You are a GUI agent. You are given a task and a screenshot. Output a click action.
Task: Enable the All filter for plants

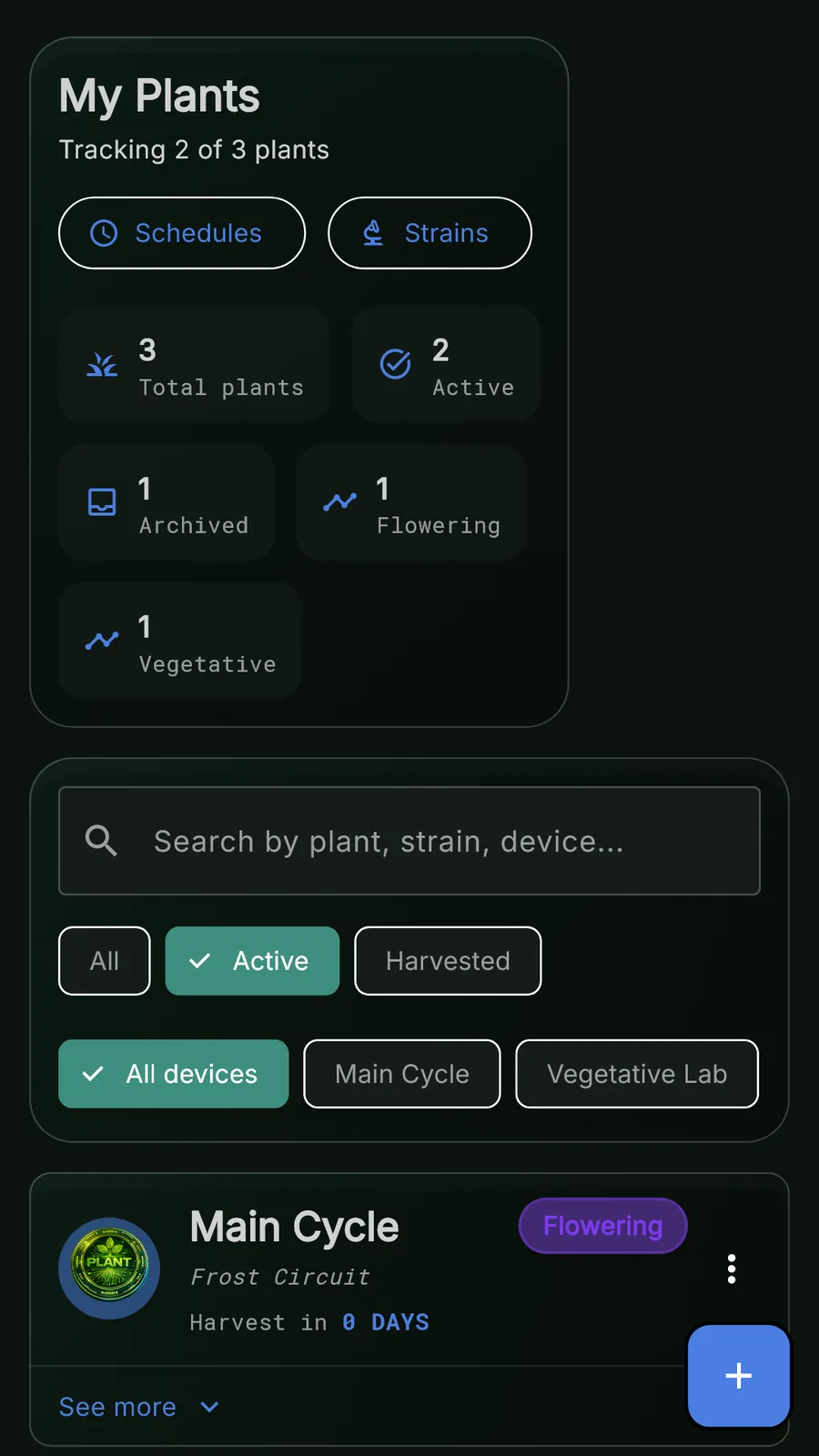point(104,961)
